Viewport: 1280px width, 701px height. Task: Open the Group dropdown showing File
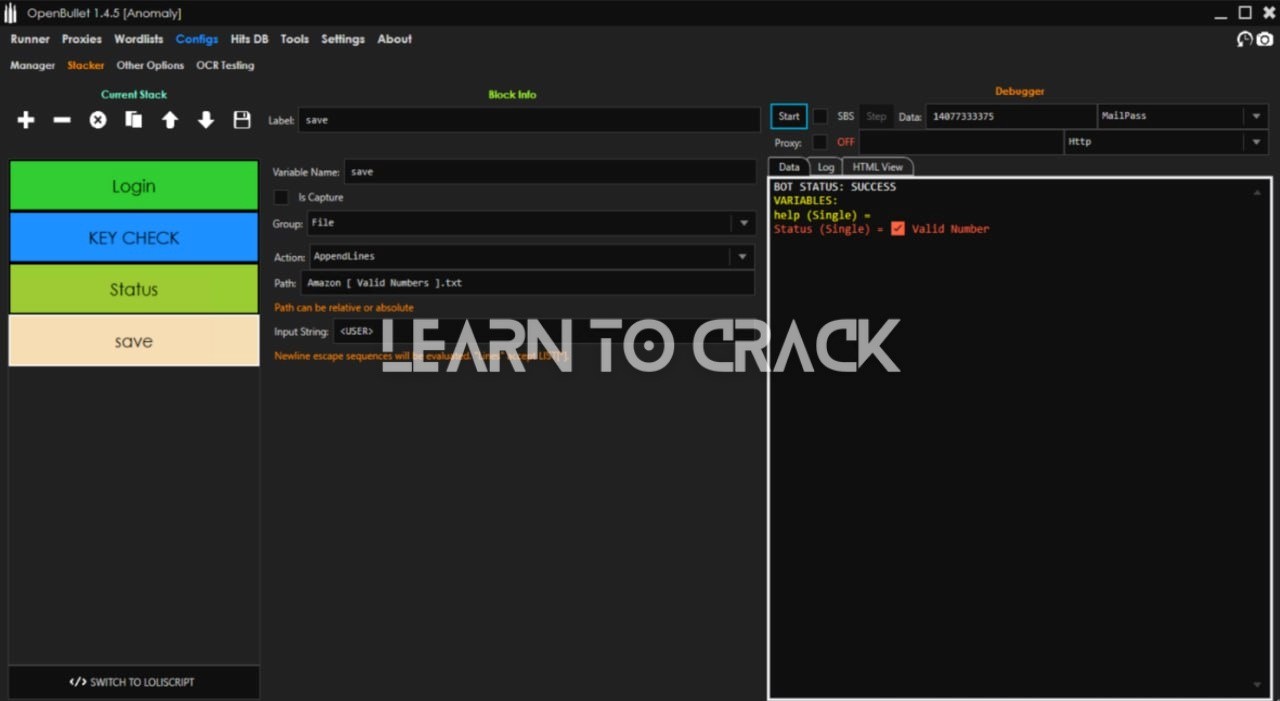tap(742, 223)
